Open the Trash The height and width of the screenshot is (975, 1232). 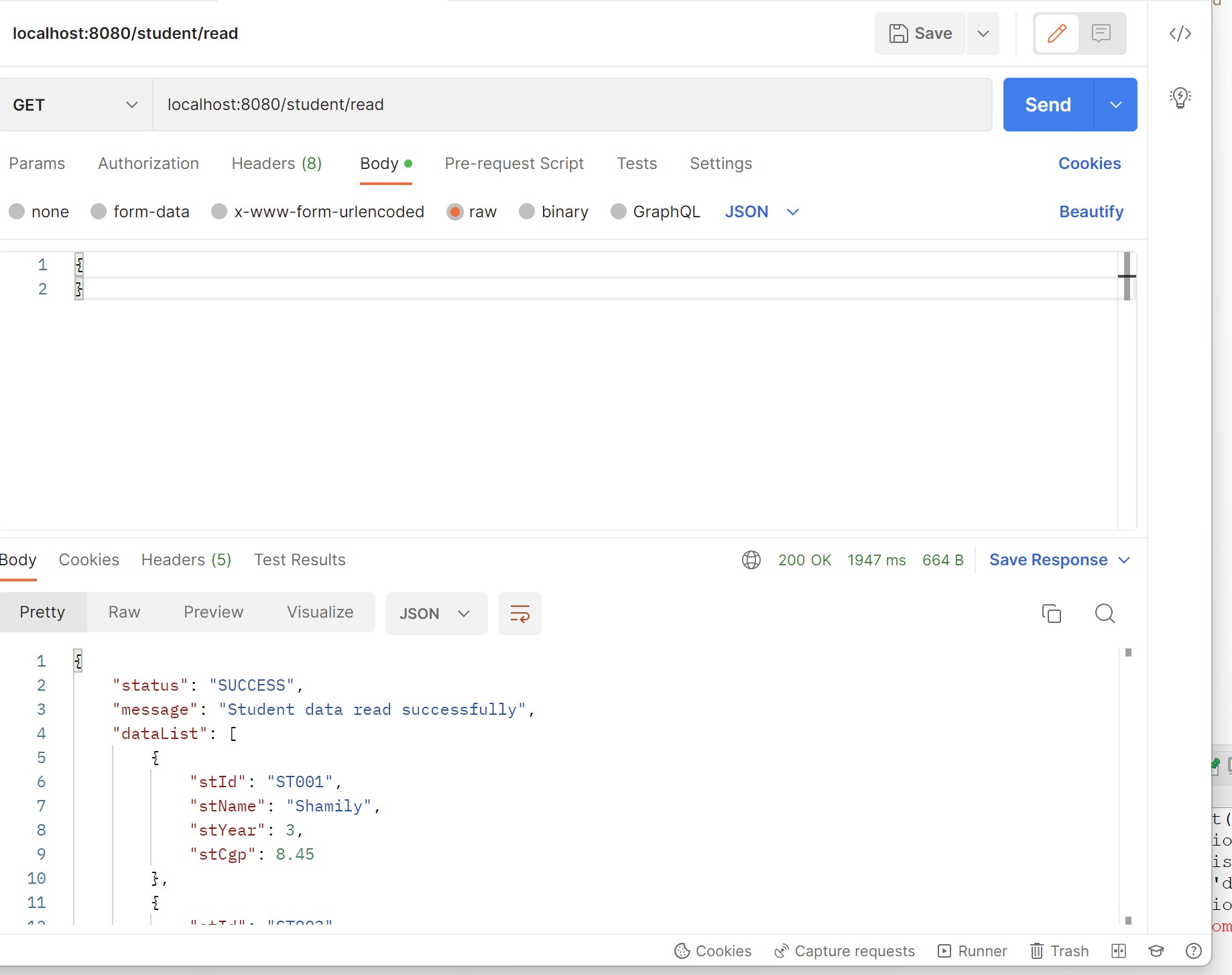tap(1059, 950)
